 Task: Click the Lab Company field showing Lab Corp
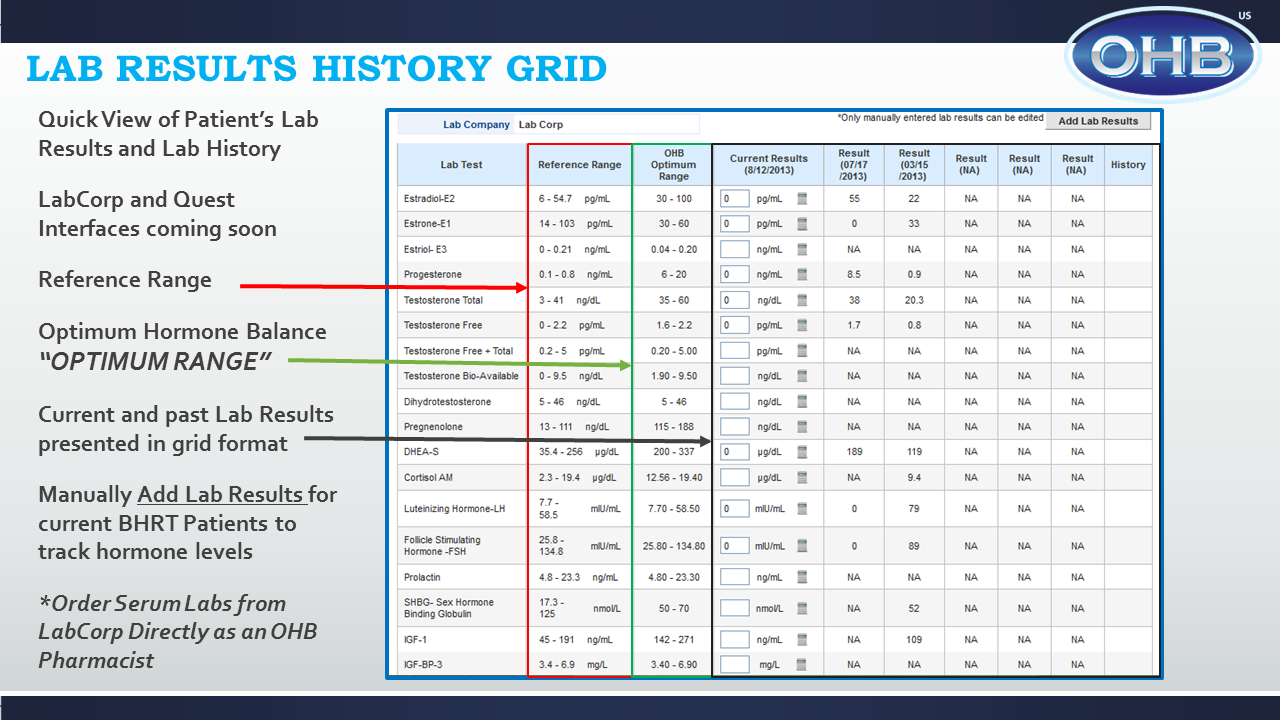(x=606, y=125)
